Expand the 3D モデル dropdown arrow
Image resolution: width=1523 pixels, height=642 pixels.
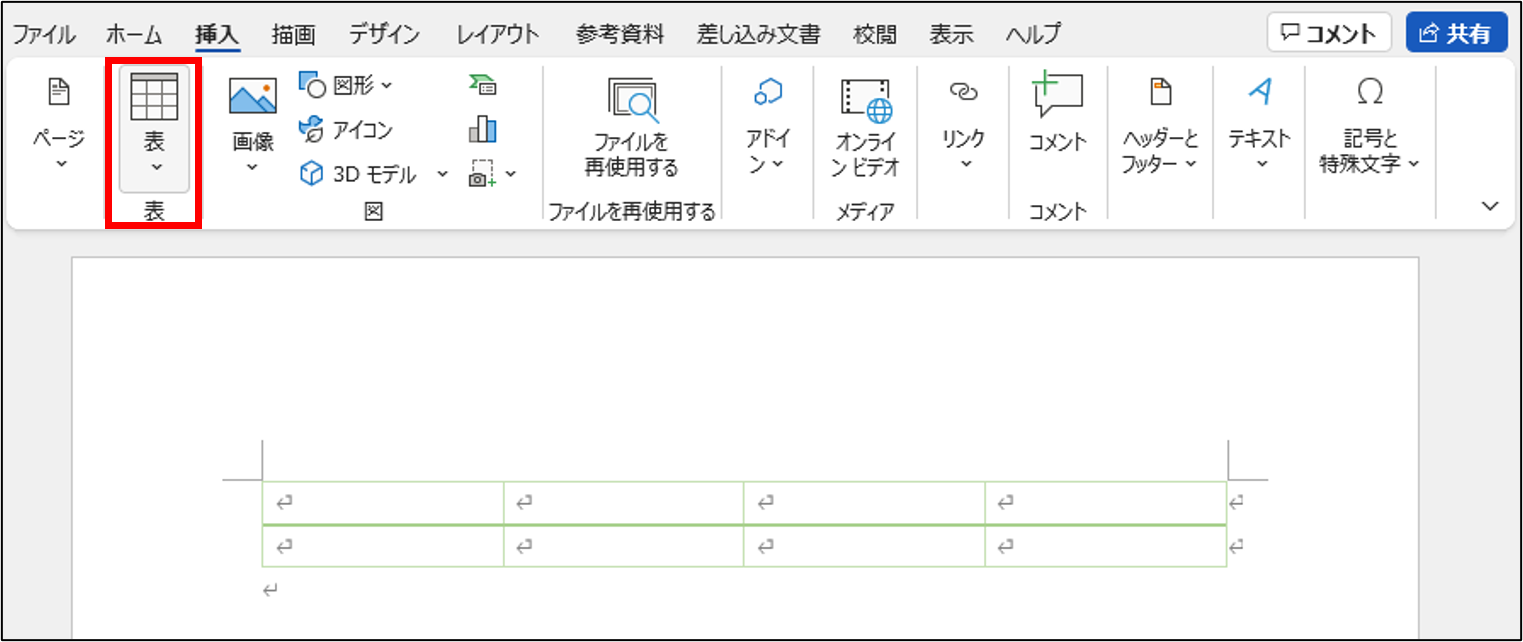point(442,175)
